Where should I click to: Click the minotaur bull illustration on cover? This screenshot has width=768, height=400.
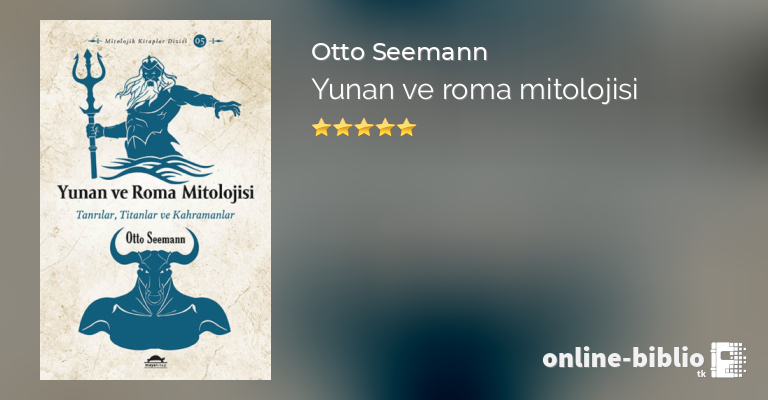click(x=154, y=289)
